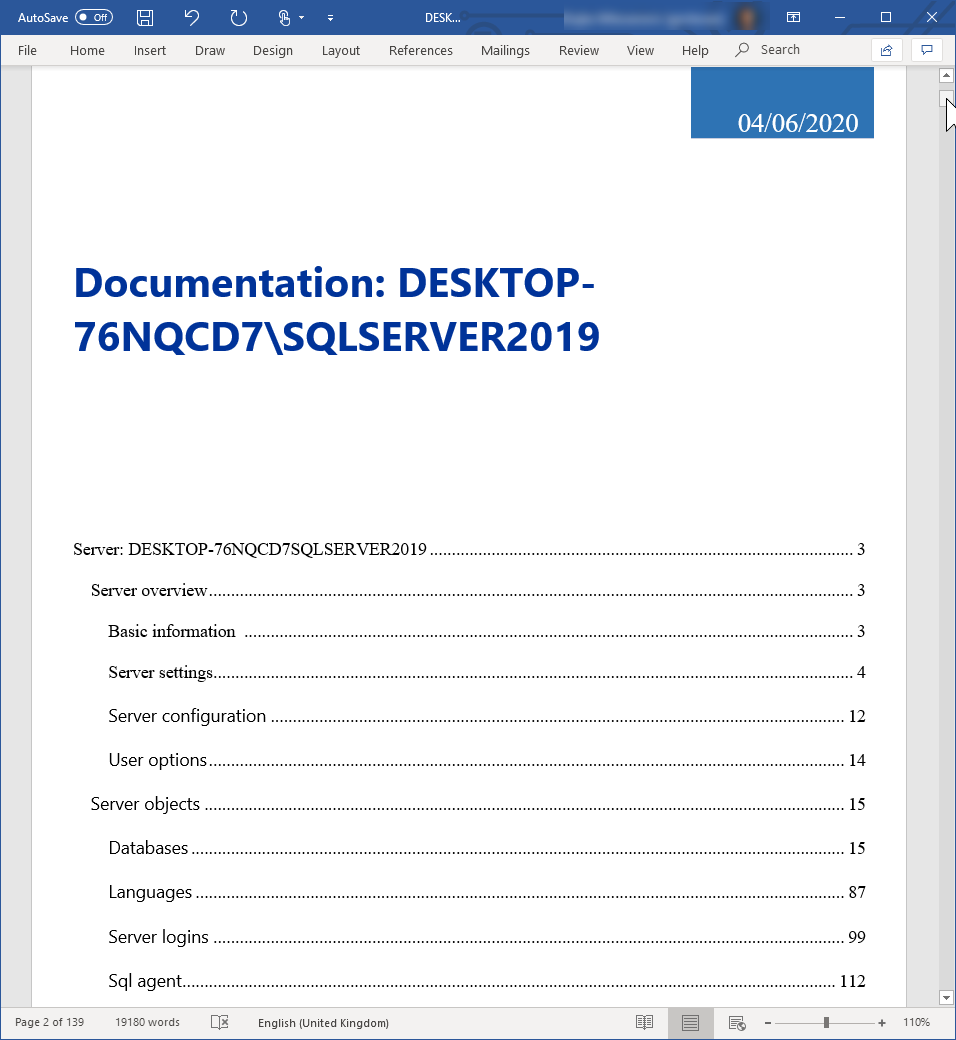Click the date 04/06/2020 in header
Image resolution: width=956 pixels, height=1040 pixels.
(798, 123)
